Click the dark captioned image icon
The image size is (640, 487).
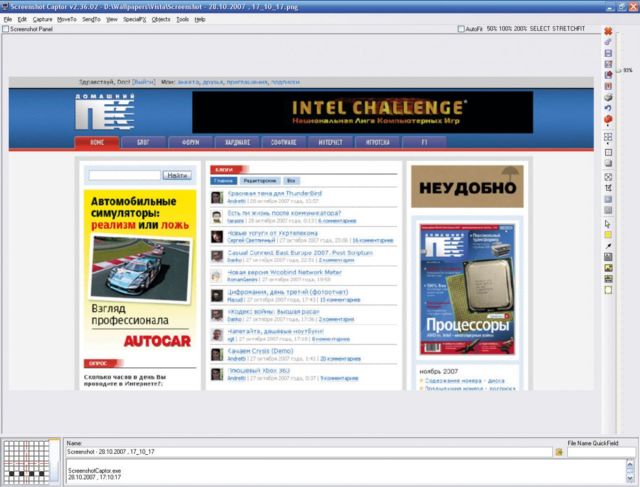pos(608,279)
